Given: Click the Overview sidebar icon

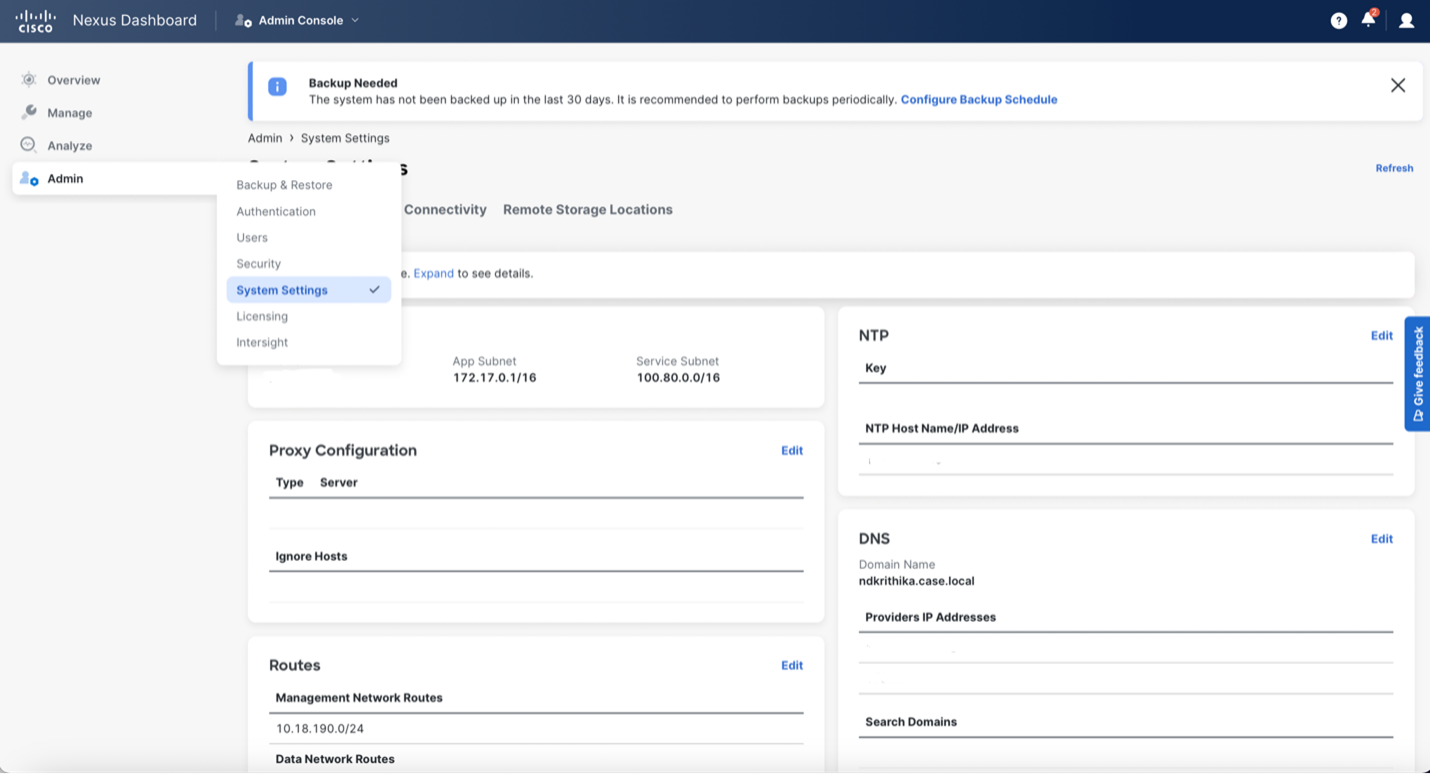Looking at the screenshot, I should [x=29, y=80].
